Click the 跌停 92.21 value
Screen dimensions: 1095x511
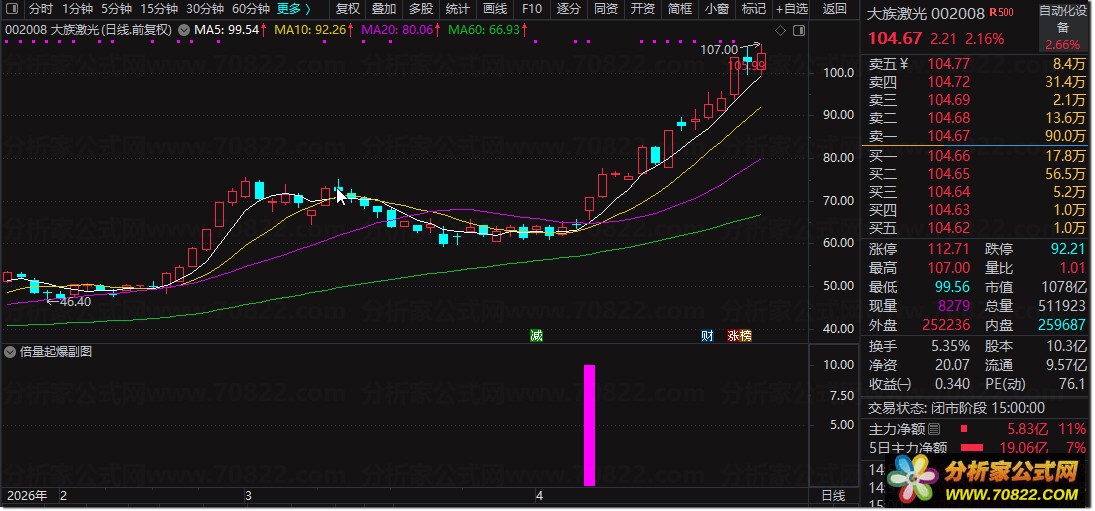[x=1068, y=249]
